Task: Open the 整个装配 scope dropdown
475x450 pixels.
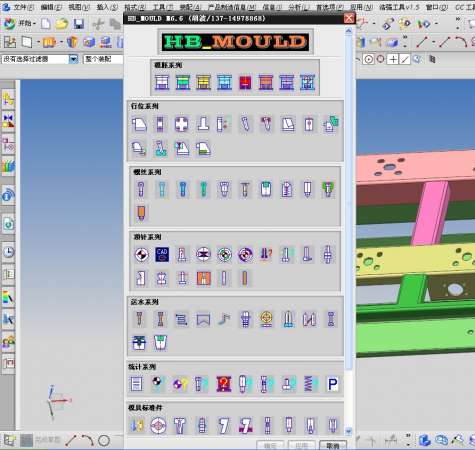Action: [103, 59]
